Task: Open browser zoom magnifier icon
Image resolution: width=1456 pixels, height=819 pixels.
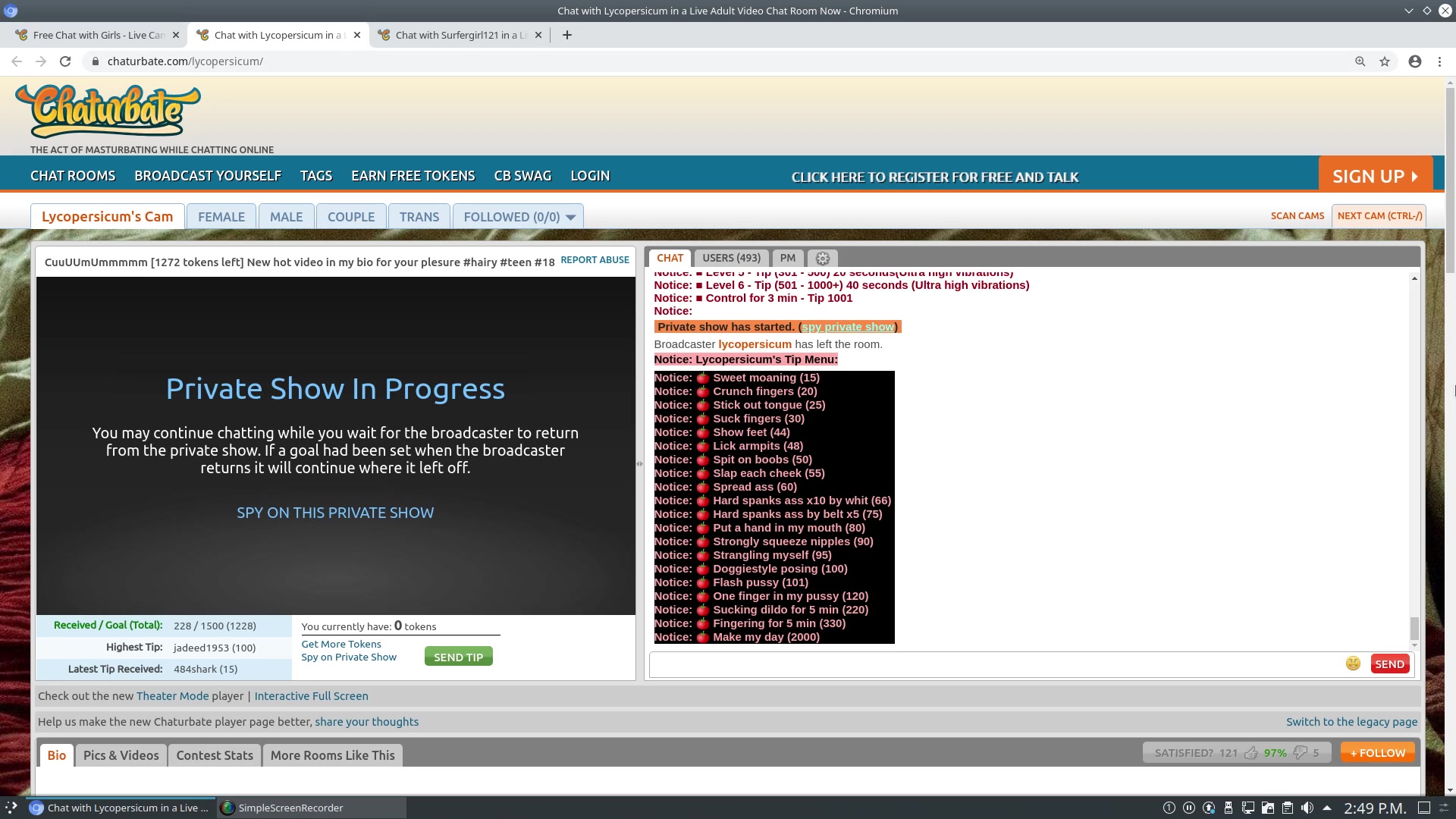Action: tap(1360, 61)
